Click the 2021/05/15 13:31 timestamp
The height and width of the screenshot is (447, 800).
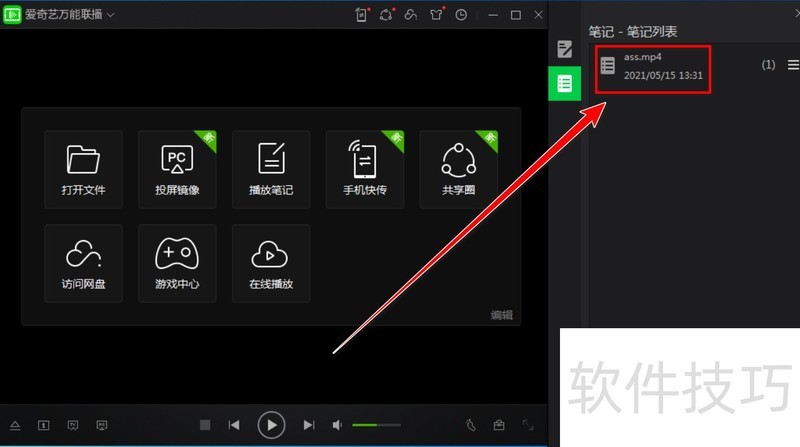(663, 76)
